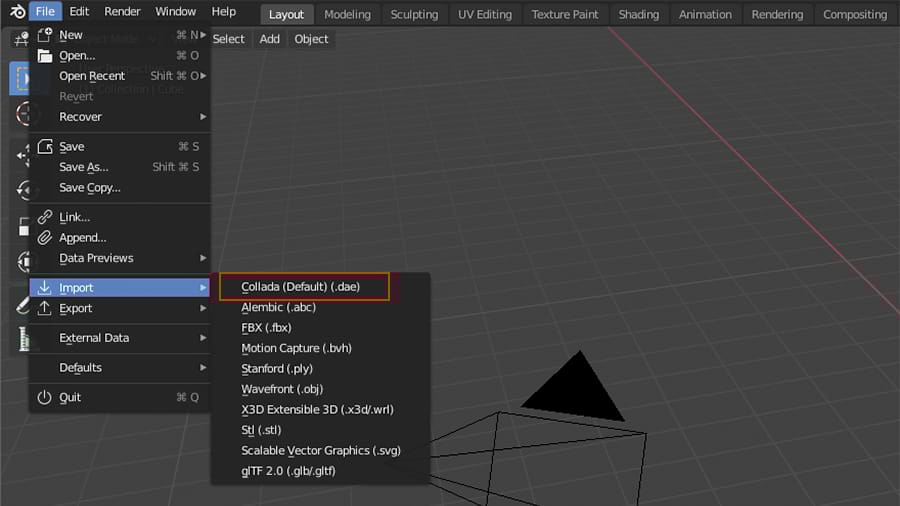900x506 pixels.
Task: Switch to the Texture Paint workspace tab
Action: (565, 14)
